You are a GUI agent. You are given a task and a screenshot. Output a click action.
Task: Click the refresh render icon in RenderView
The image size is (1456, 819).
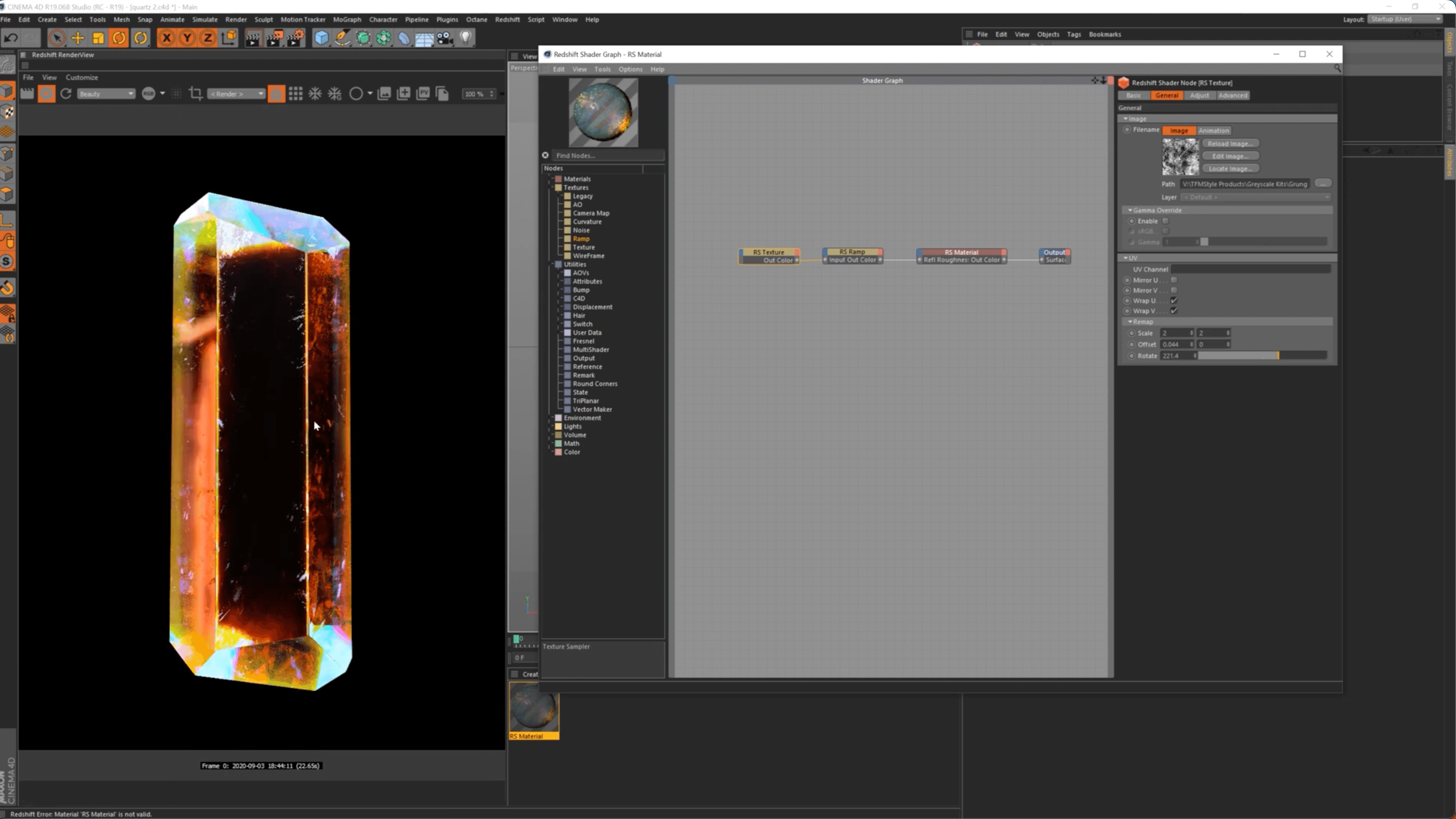pos(66,94)
